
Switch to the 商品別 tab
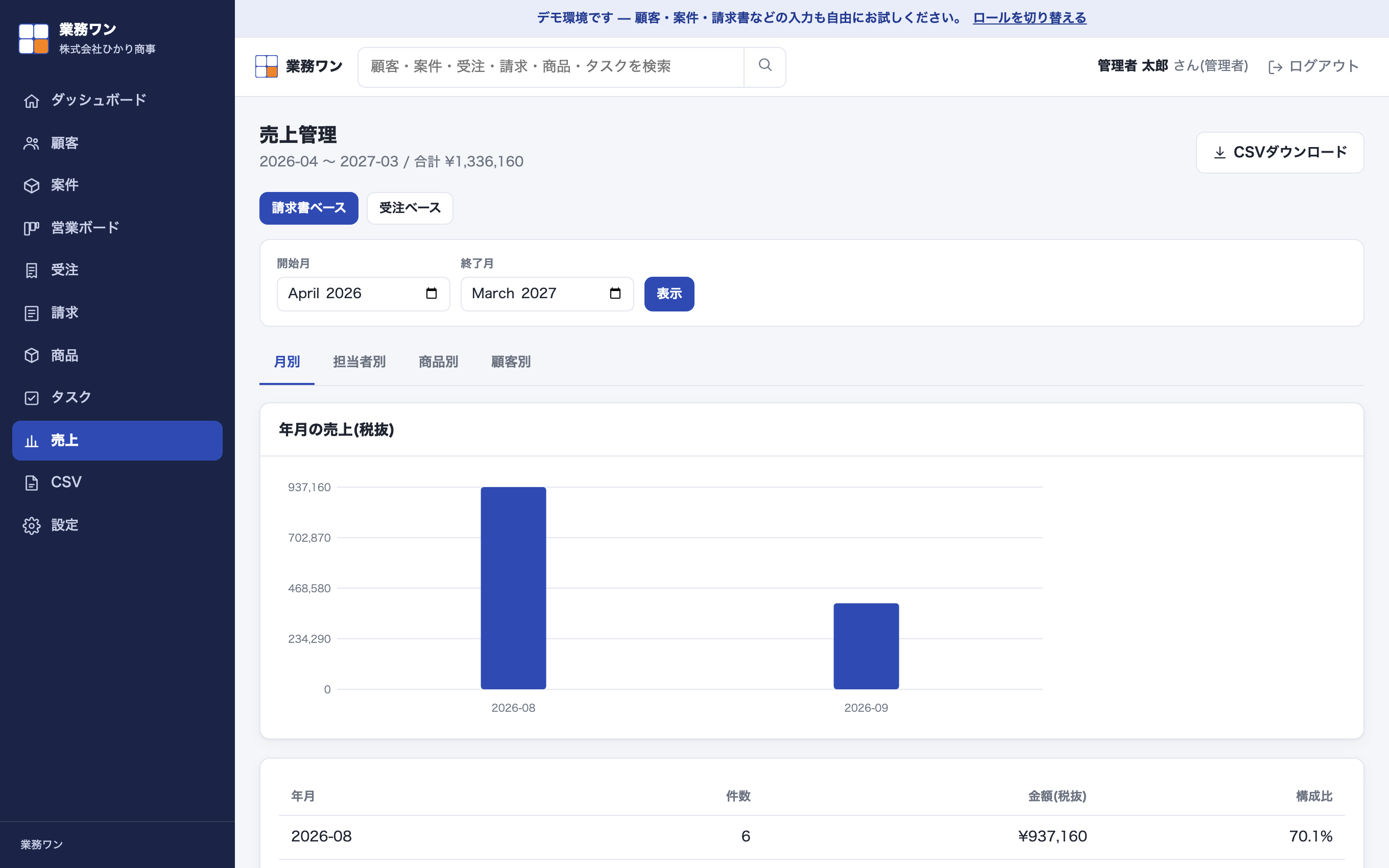(439, 362)
